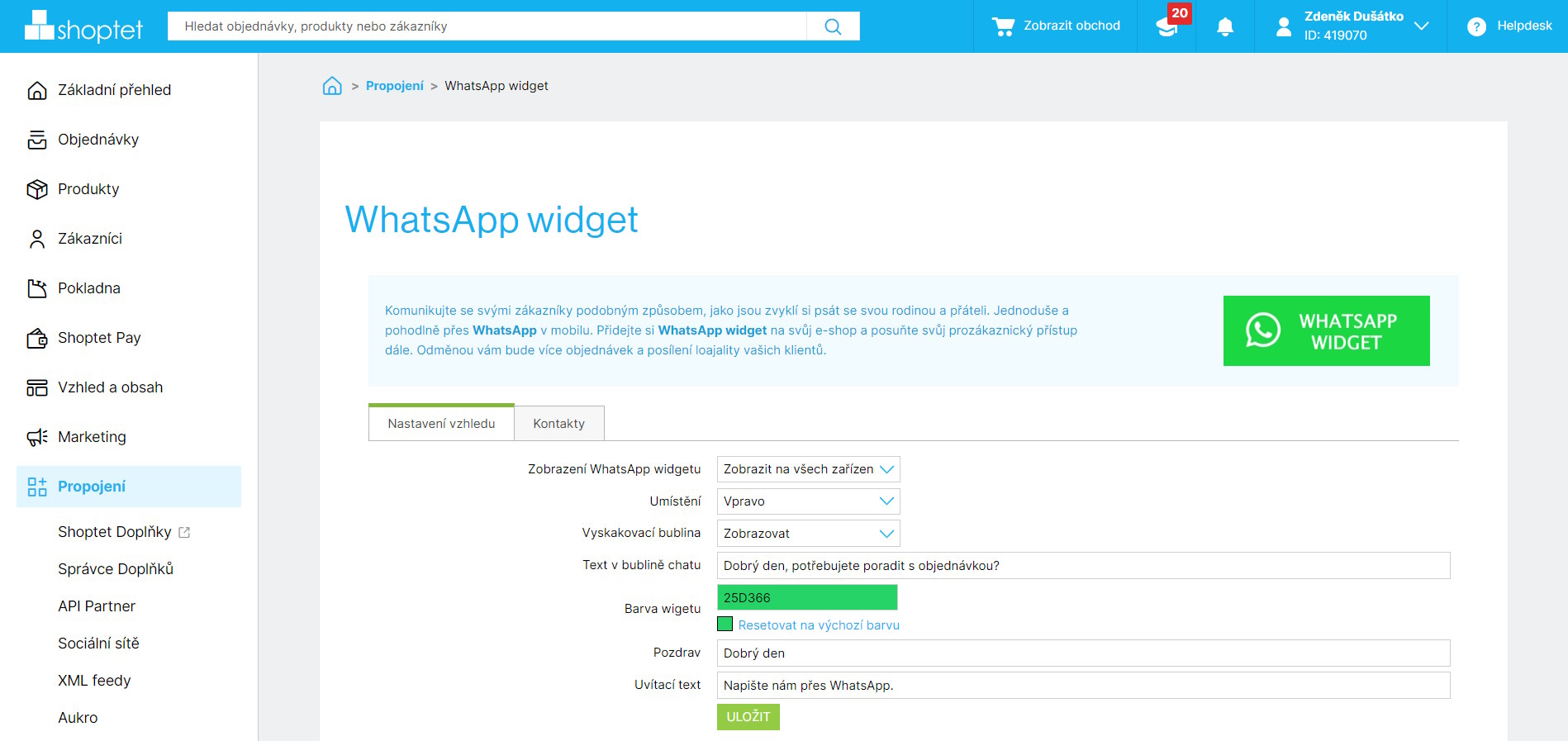Open Marketing menu item
1568x741 pixels.
92,437
